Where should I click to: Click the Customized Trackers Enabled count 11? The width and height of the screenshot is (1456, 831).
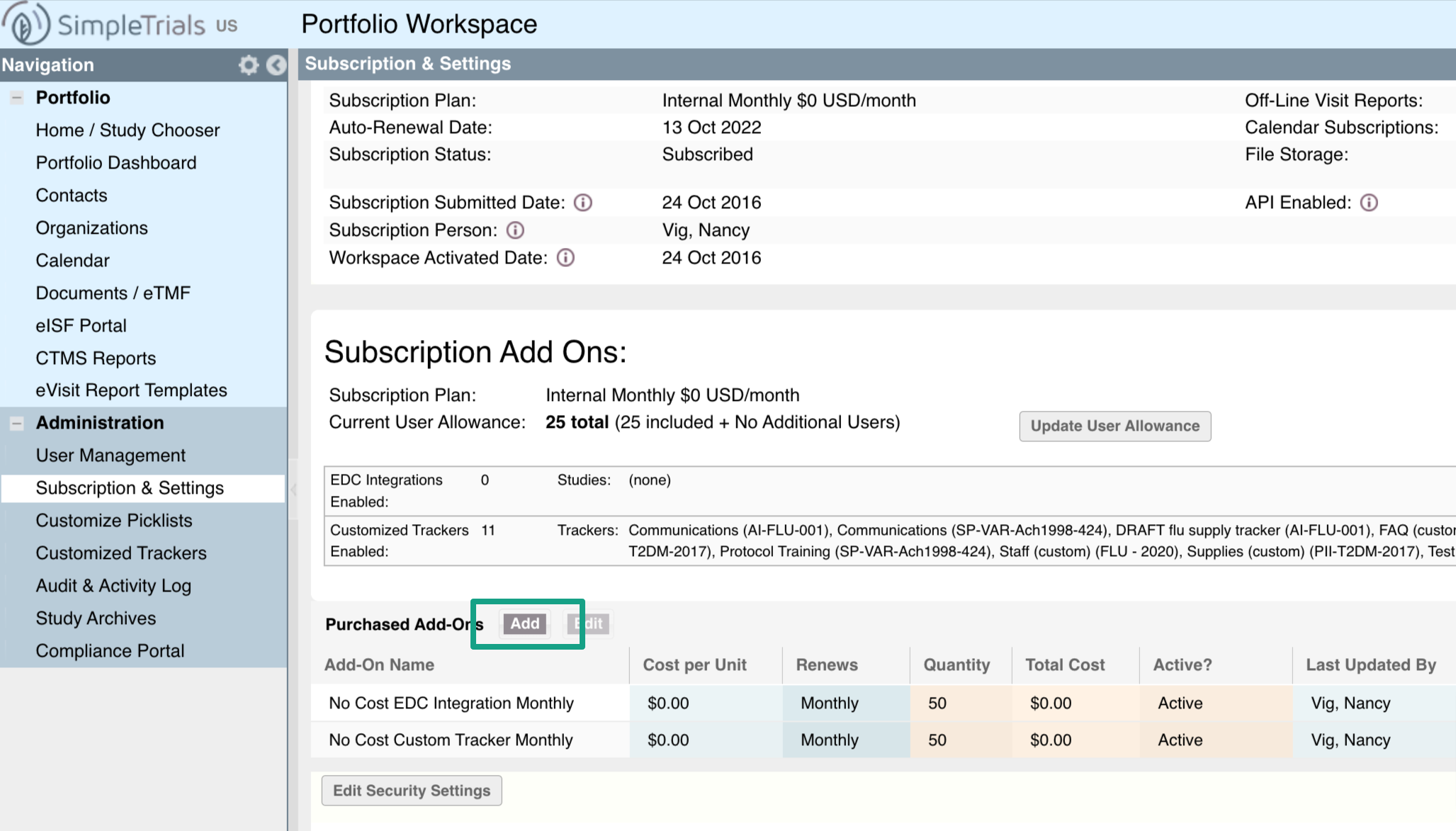[x=488, y=531]
